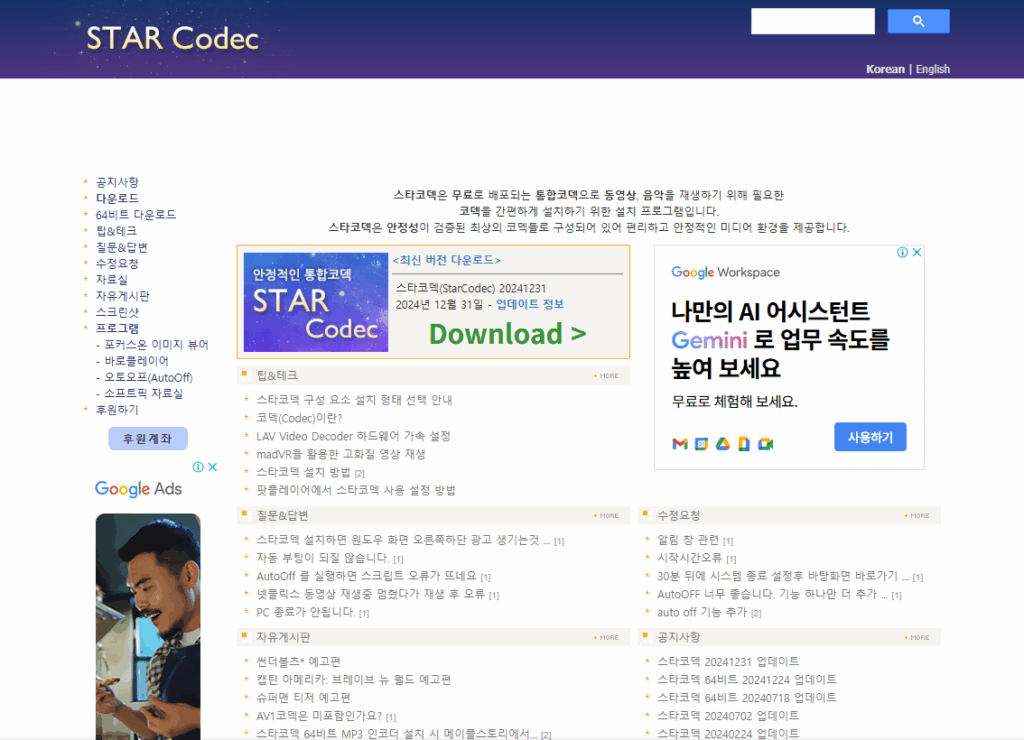Switch language to English
This screenshot has height=740, width=1024.
point(933,69)
